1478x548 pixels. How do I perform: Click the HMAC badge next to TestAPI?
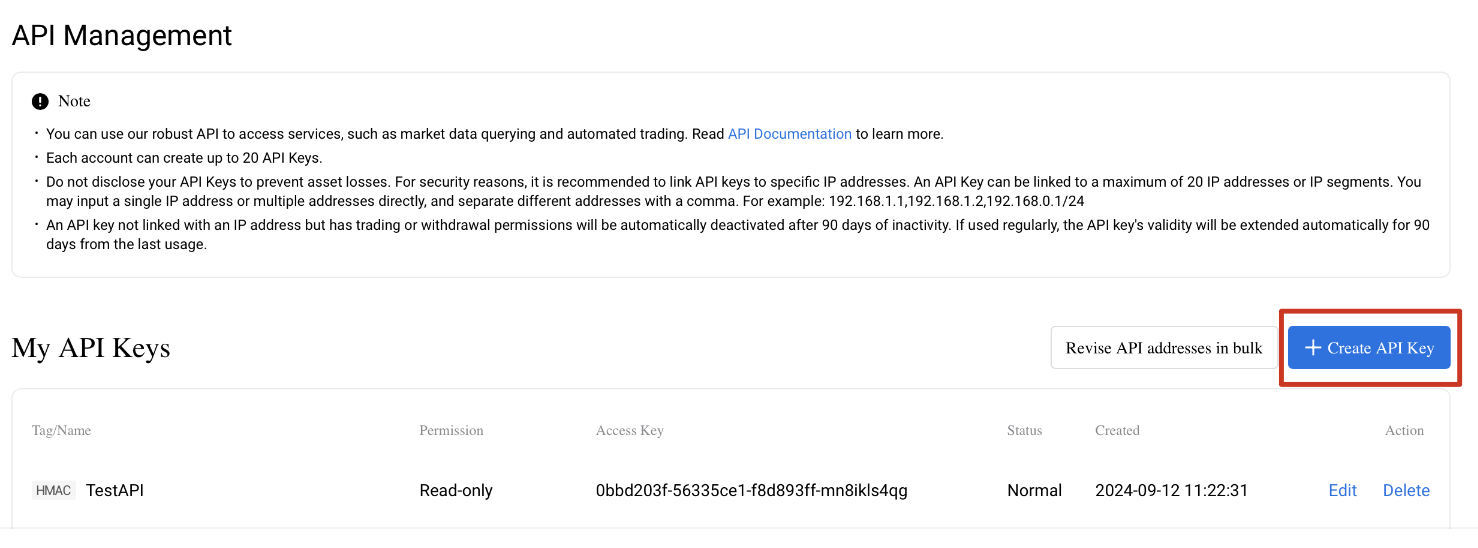point(54,490)
